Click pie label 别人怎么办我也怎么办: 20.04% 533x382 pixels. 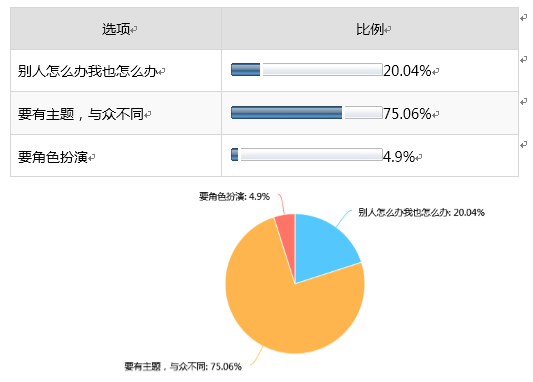pyautogui.click(x=422, y=212)
